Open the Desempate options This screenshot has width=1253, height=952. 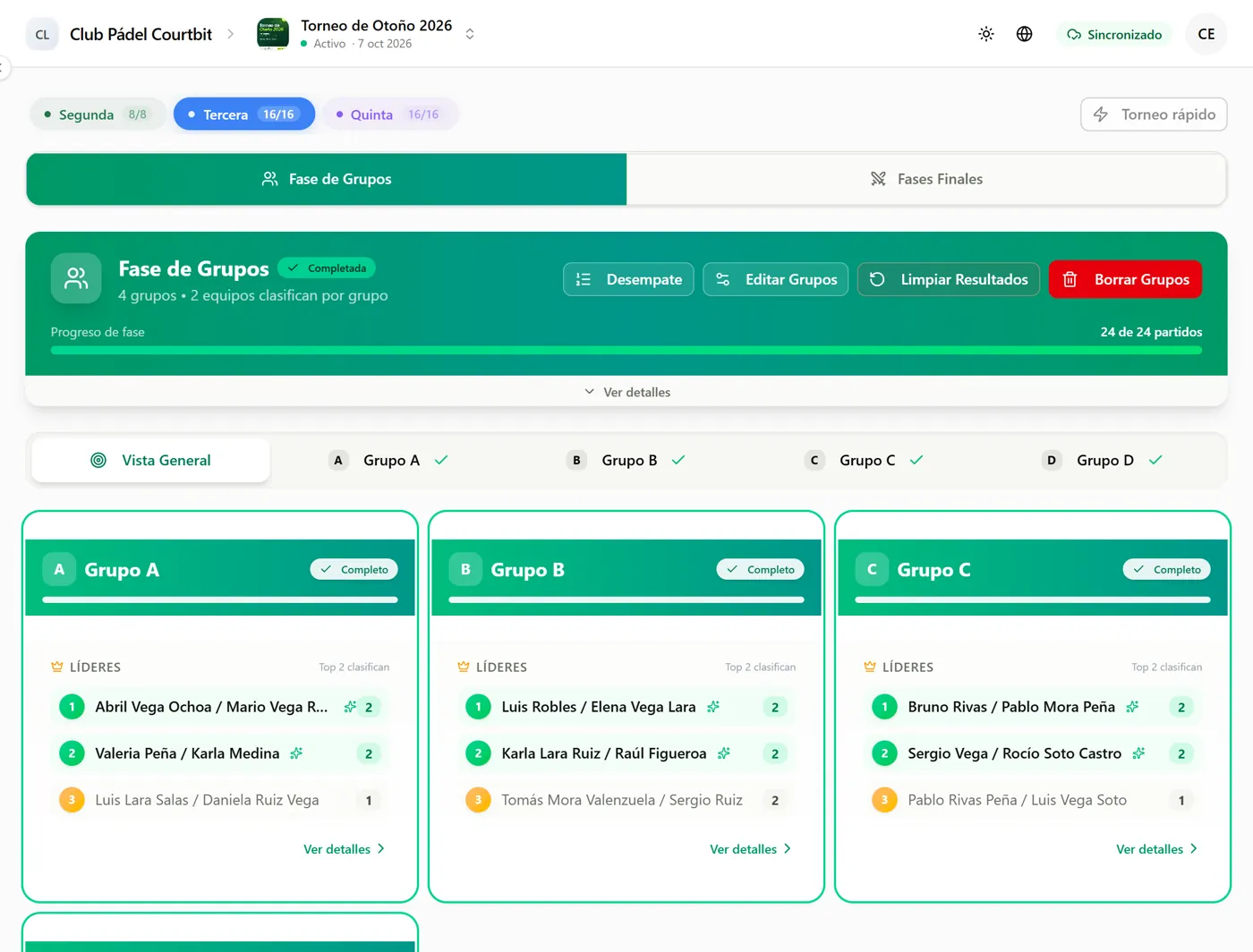(x=628, y=279)
